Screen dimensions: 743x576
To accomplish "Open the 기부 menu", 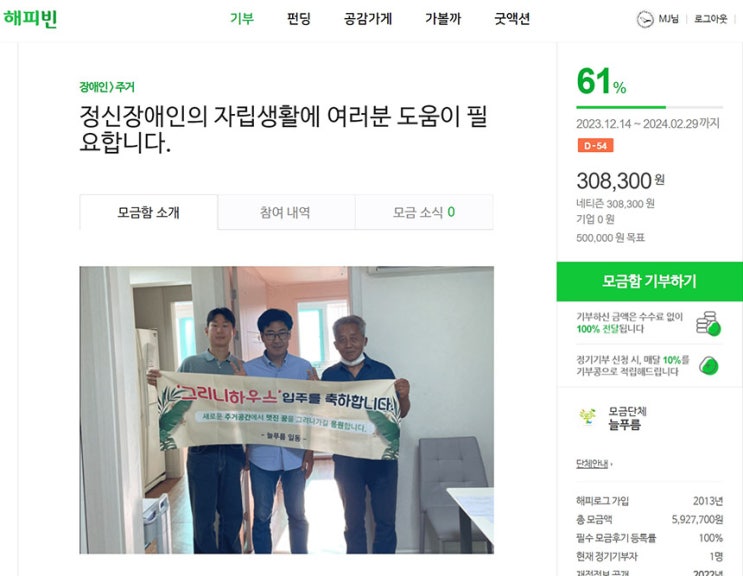I will coord(242,18).
